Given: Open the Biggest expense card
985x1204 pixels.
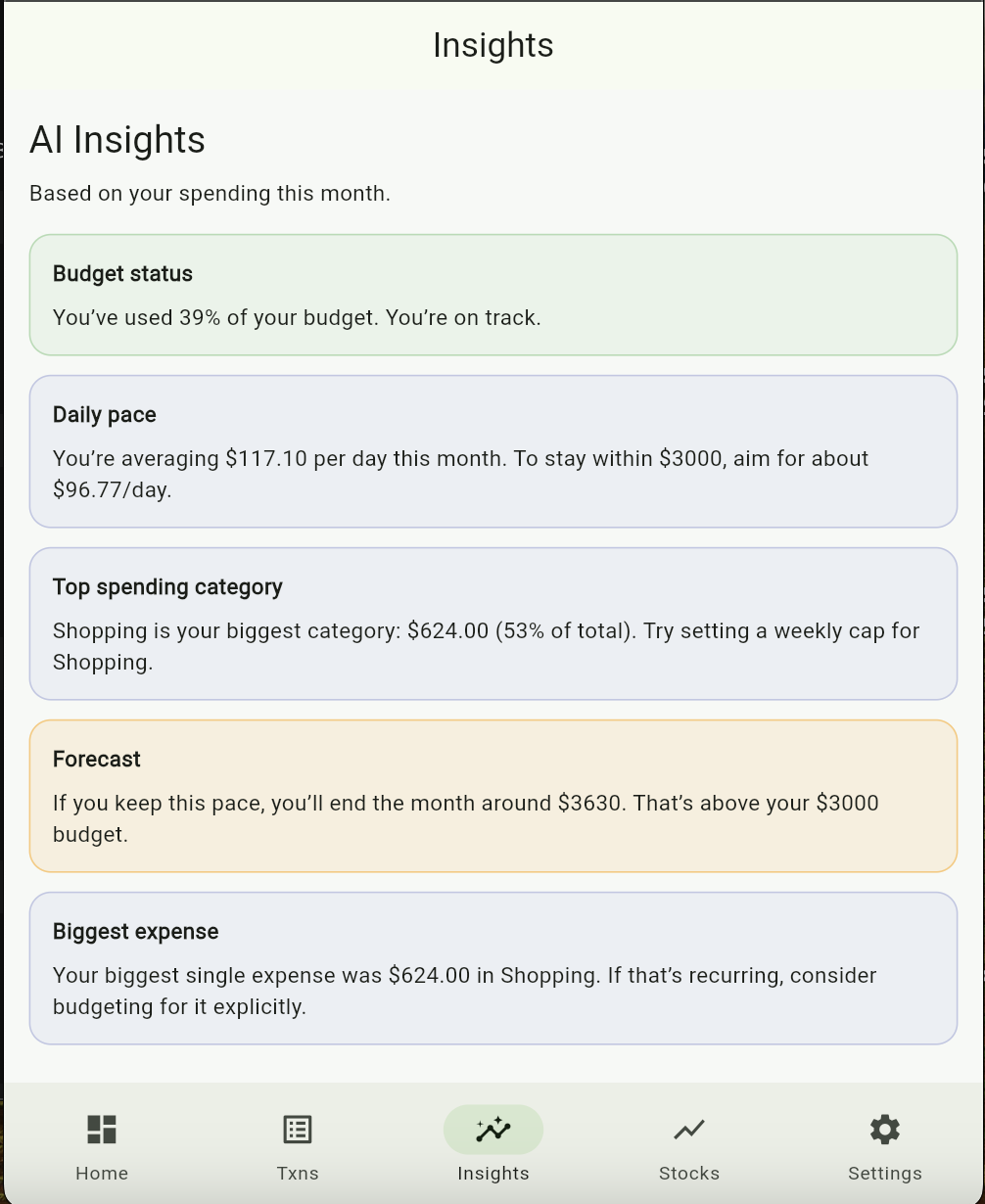Looking at the screenshot, I should [492, 968].
